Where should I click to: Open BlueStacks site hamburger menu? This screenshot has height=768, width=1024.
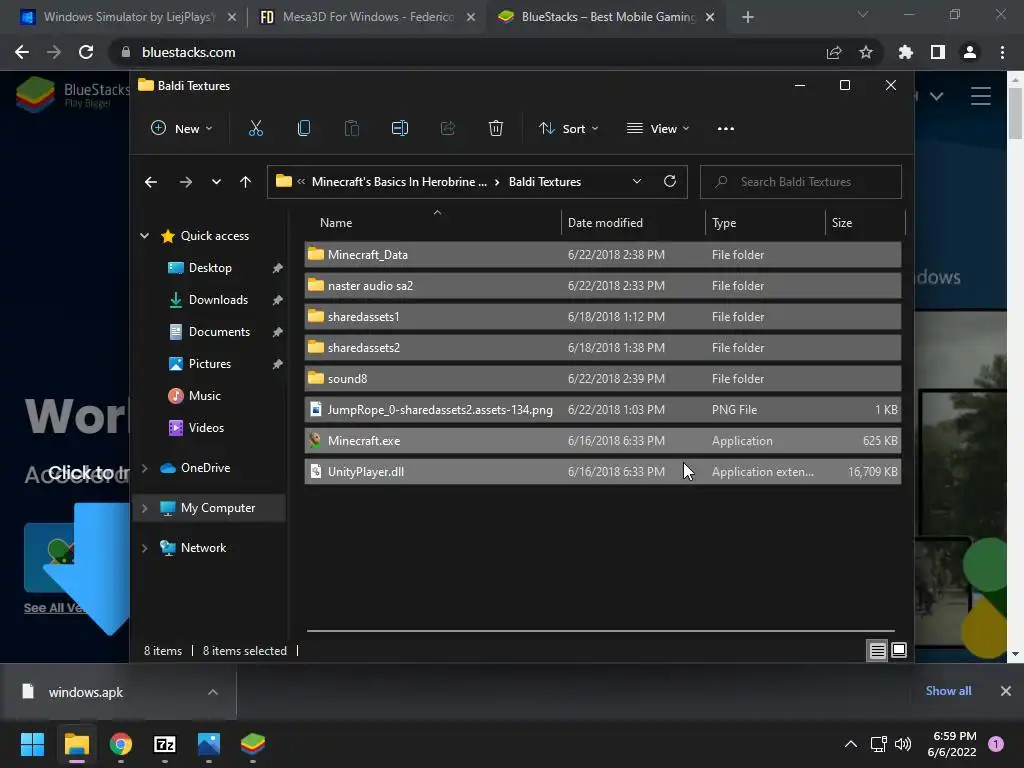pos(981,96)
